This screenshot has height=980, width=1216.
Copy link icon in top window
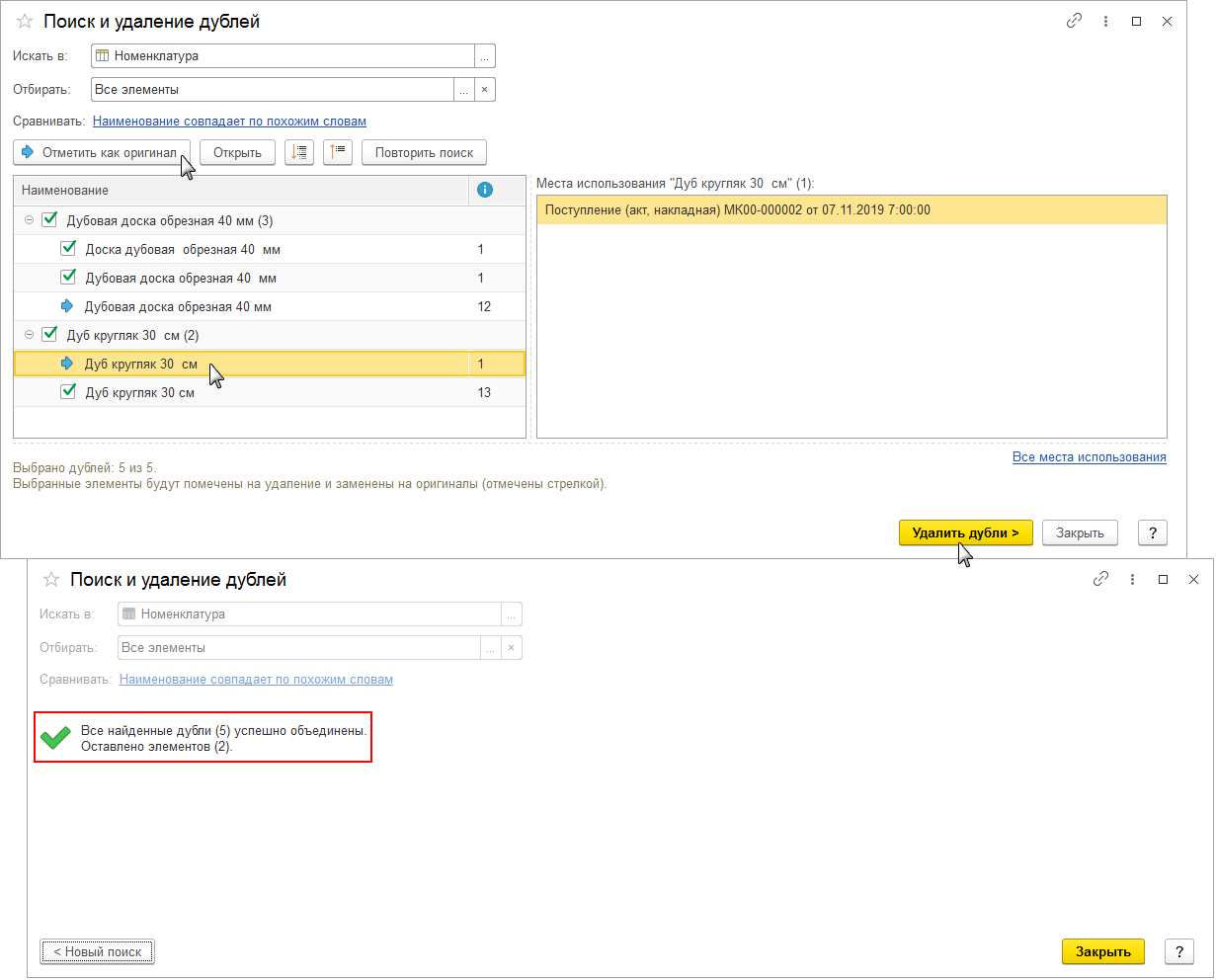[x=1074, y=21]
